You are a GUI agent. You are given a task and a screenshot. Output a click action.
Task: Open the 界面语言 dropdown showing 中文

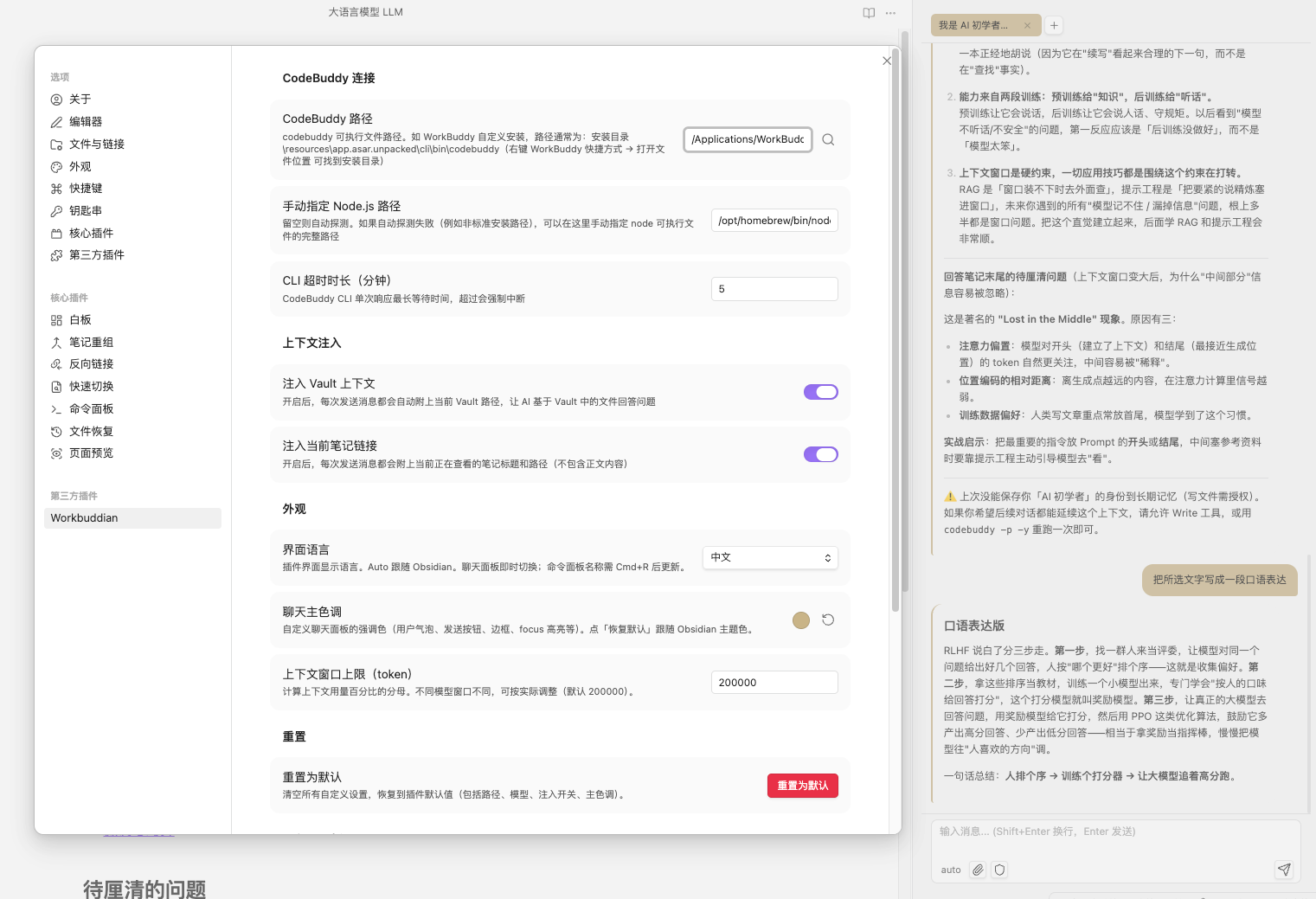click(x=770, y=557)
